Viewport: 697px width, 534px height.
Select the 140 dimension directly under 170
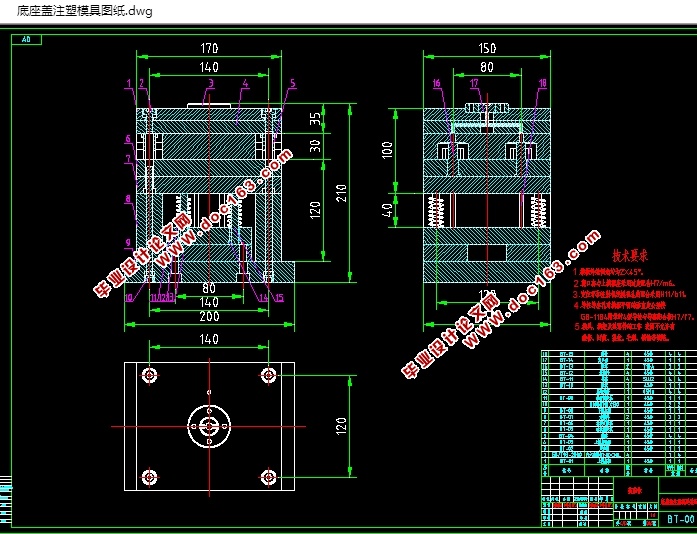tap(209, 67)
